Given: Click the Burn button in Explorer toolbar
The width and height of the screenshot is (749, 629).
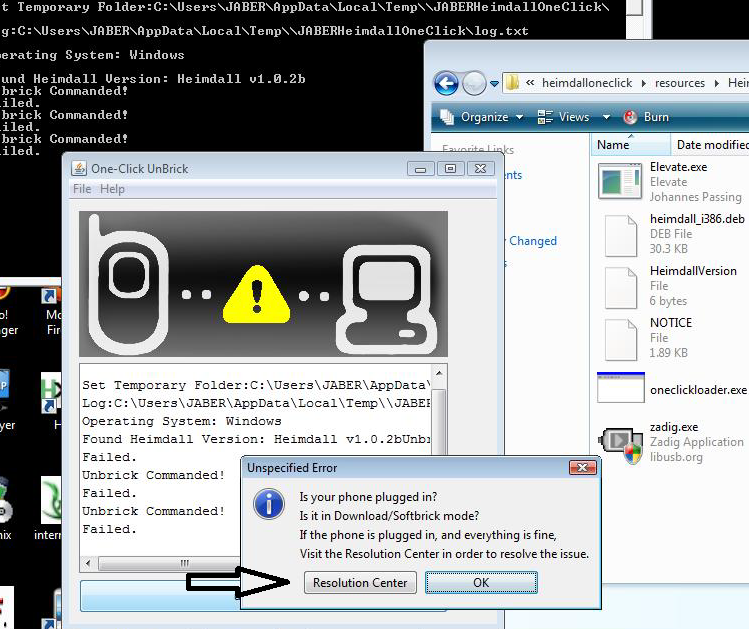Looking at the screenshot, I should click(x=646, y=117).
